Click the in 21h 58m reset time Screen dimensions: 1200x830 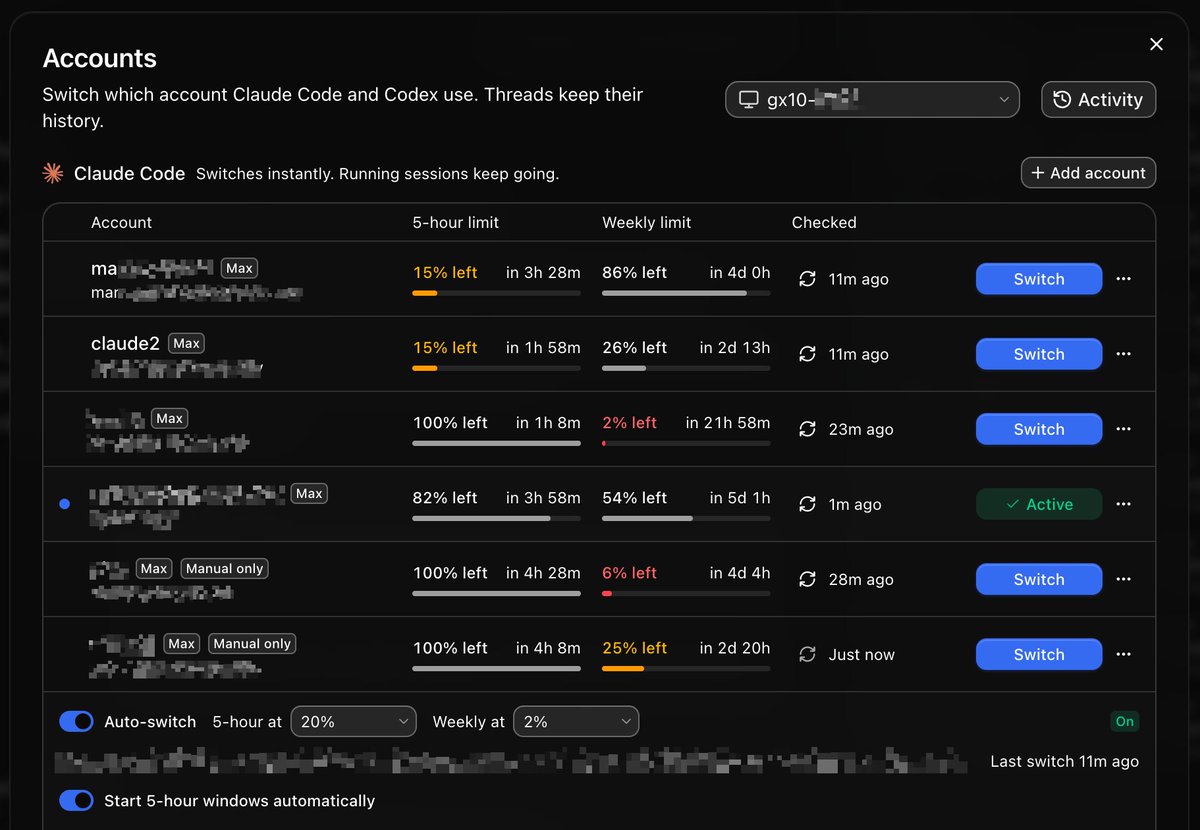[x=728, y=422]
